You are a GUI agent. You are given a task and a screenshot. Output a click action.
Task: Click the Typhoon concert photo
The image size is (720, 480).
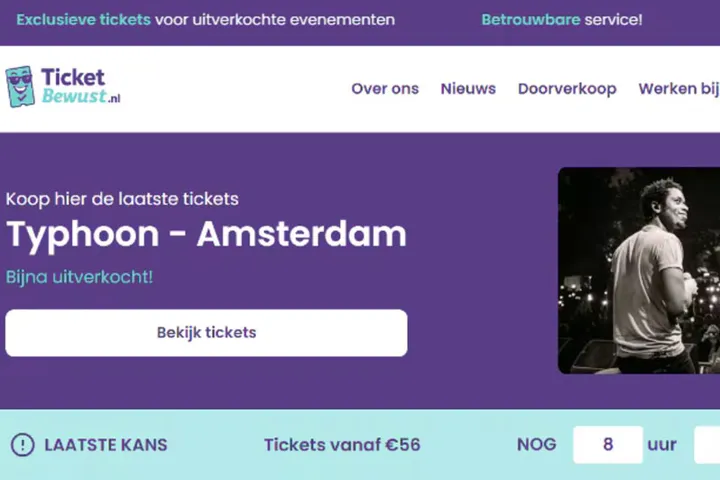pyautogui.click(x=639, y=270)
